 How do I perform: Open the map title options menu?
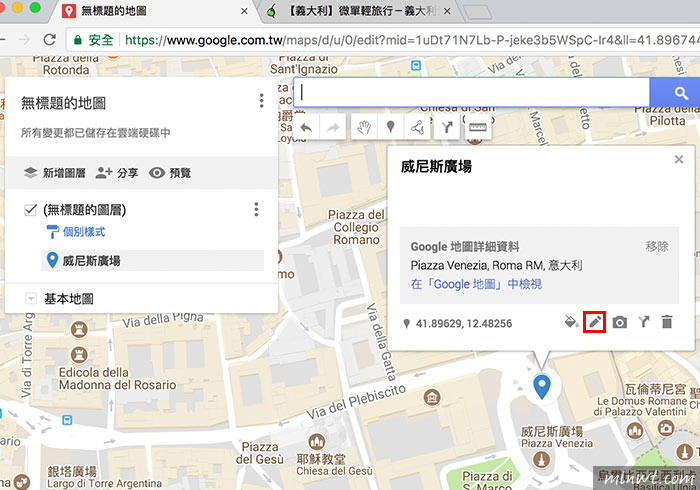(262, 101)
